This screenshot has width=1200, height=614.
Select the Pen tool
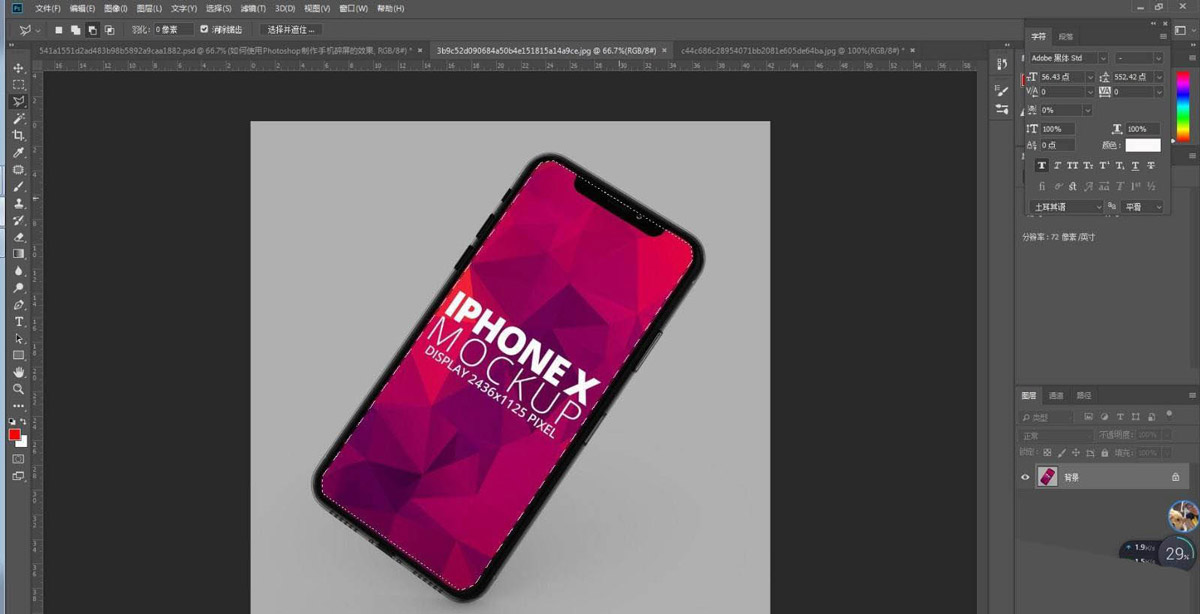tap(18, 304)
